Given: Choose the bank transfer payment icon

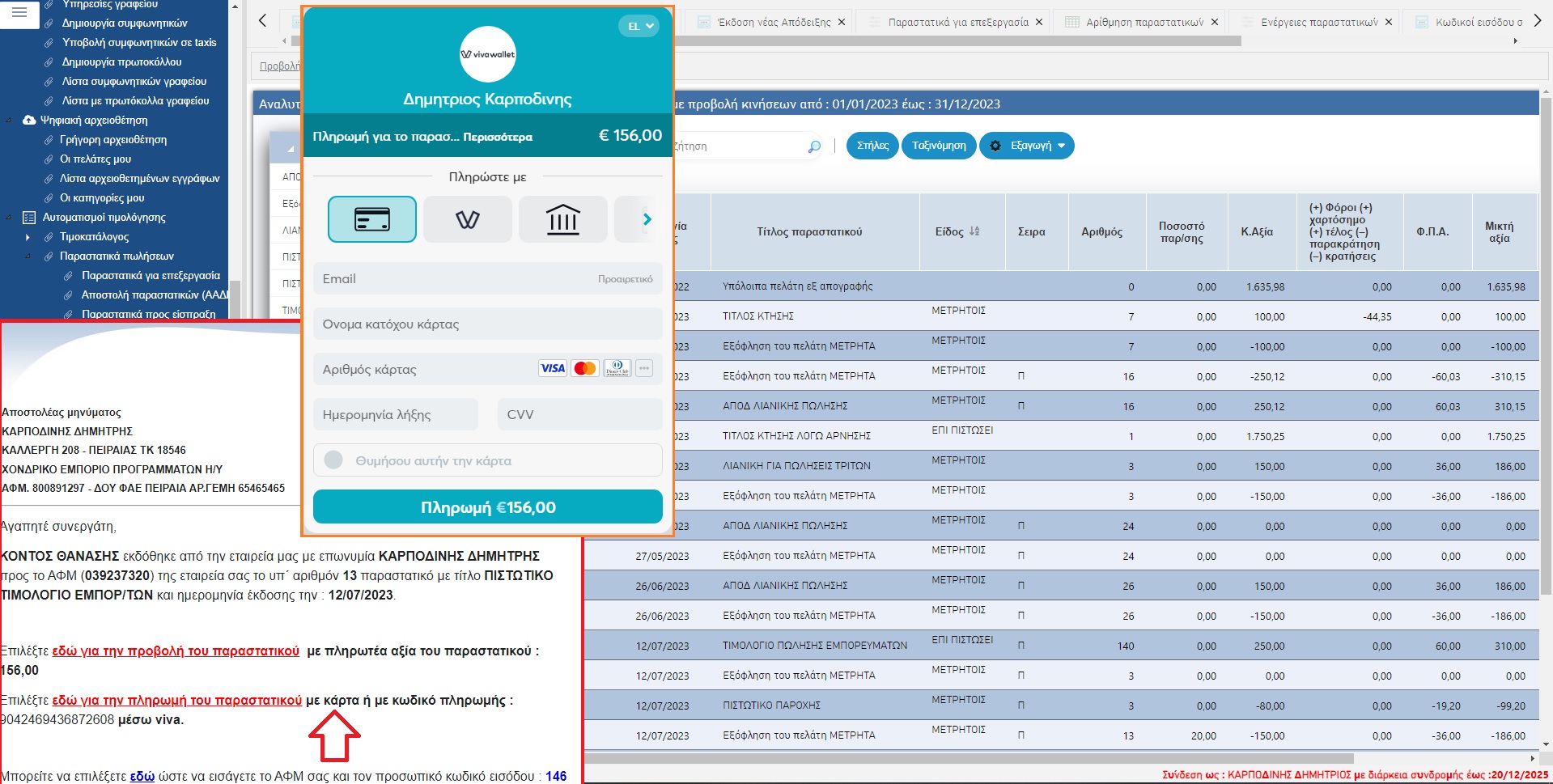Looking at the screenshot, I should click(x=563, y=219).
